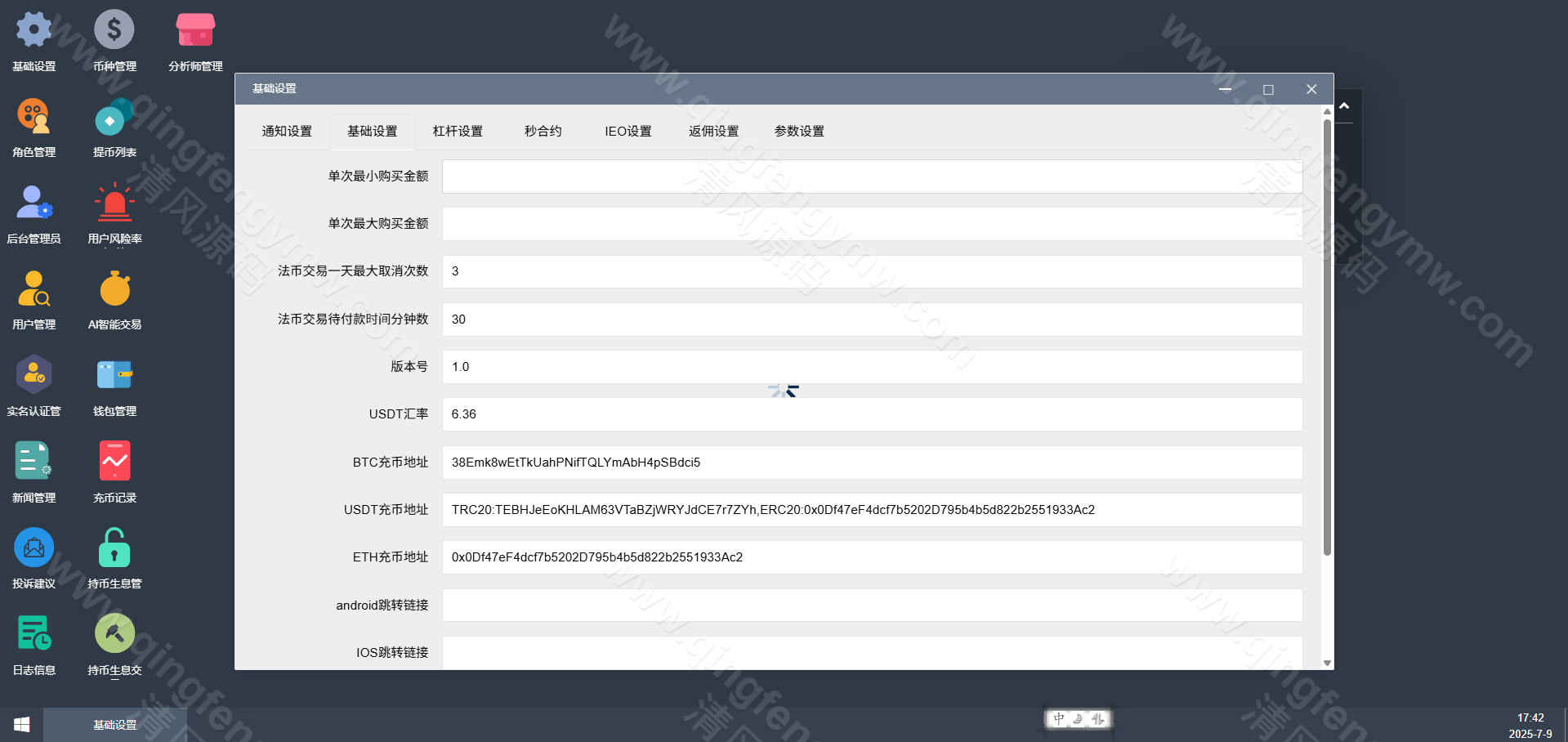Select the 基础设置 tab in the window

click(373, 132)
